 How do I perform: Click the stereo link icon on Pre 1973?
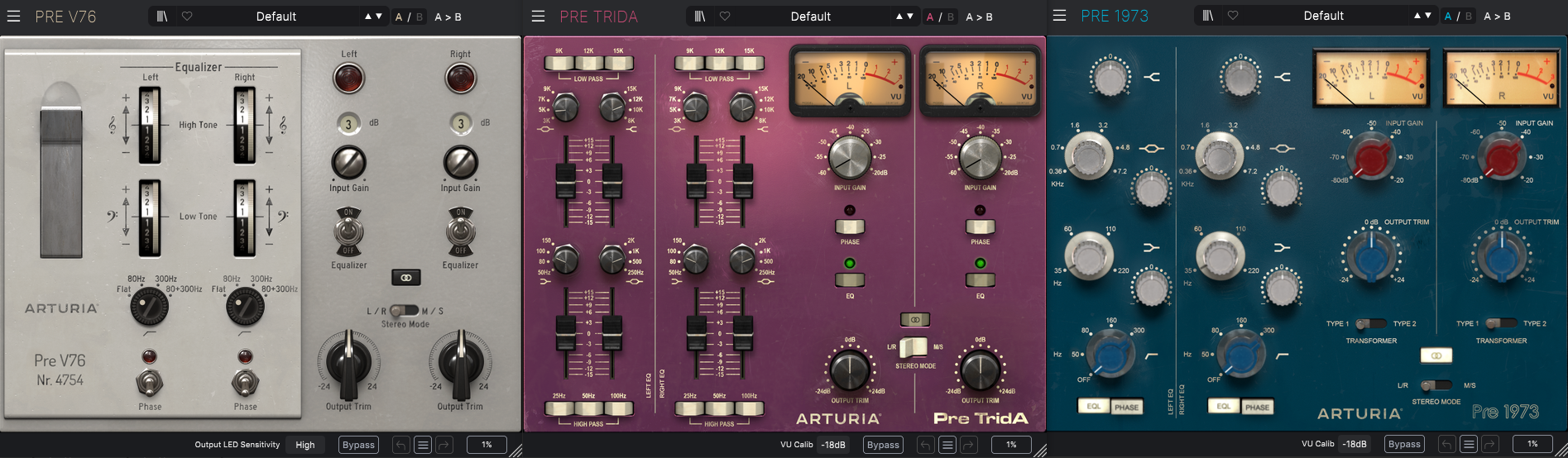point(1436,355)
